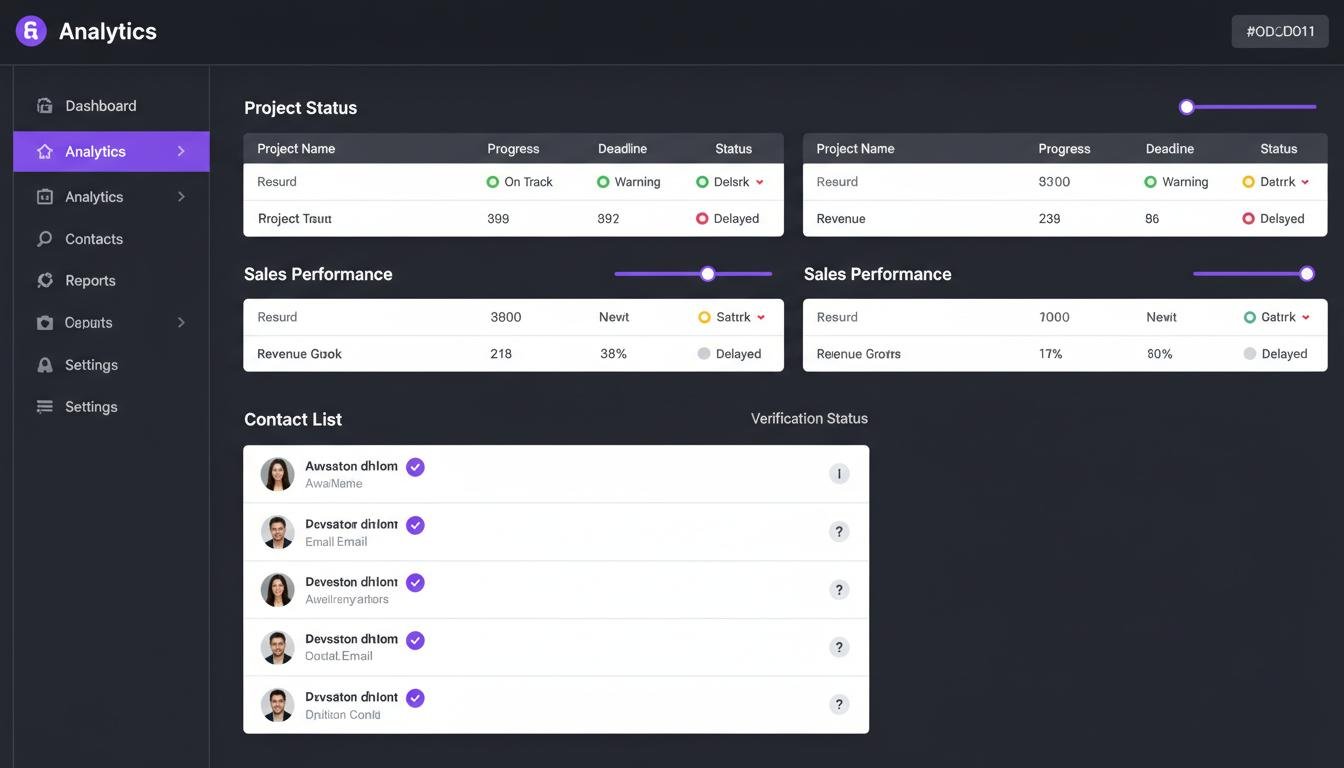Click the Contacts magnifier icon
The width and height of the screenshot is (1344, 768).
44,239
